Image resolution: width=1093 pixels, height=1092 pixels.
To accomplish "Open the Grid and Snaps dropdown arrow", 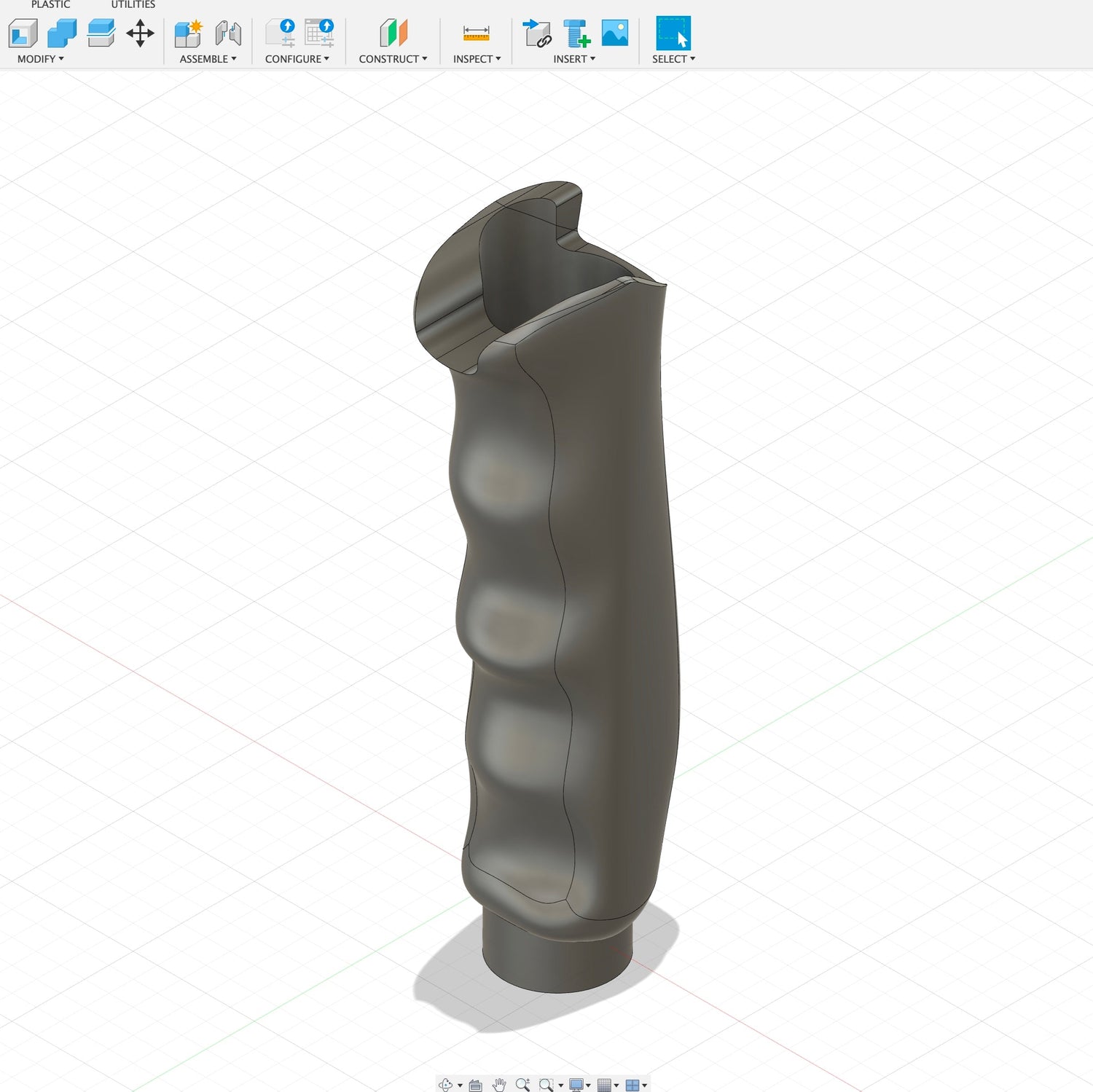I will tap(616, 1085).
